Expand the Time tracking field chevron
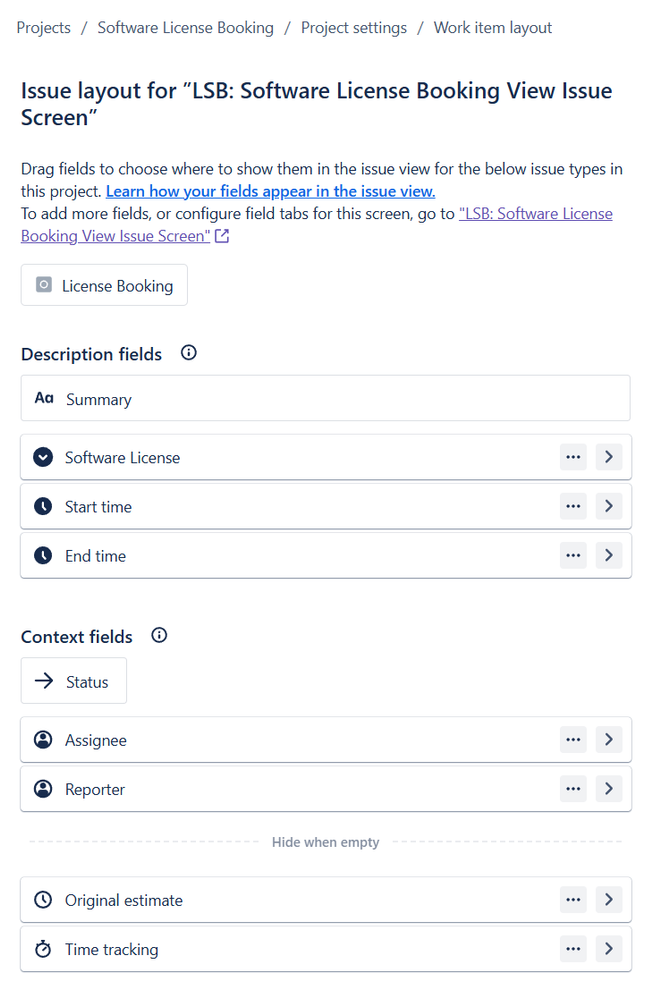This screenshot has height=998, width=653. pyautogui.click(x=609, y=948)
